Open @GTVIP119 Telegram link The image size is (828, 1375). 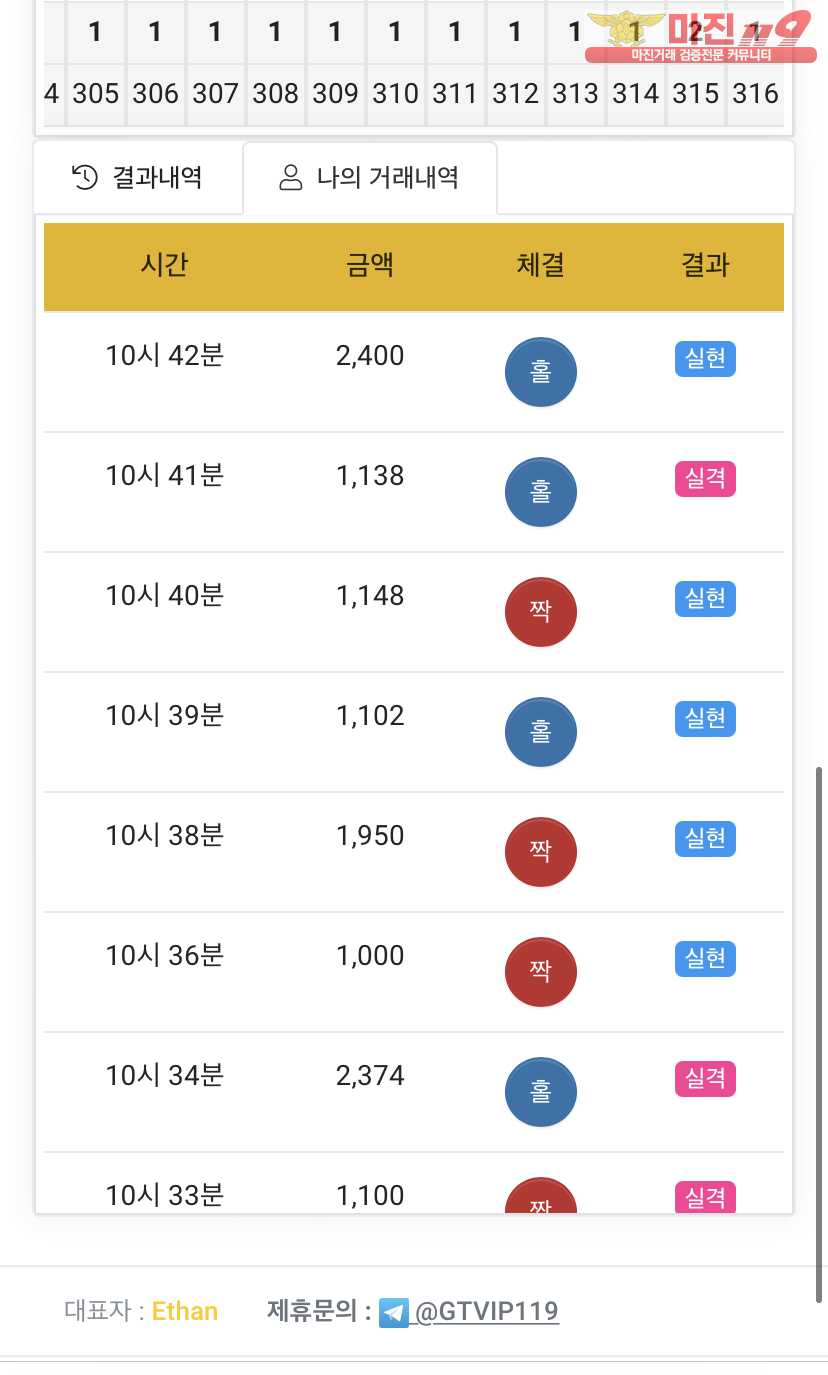tap(486, 1311)
